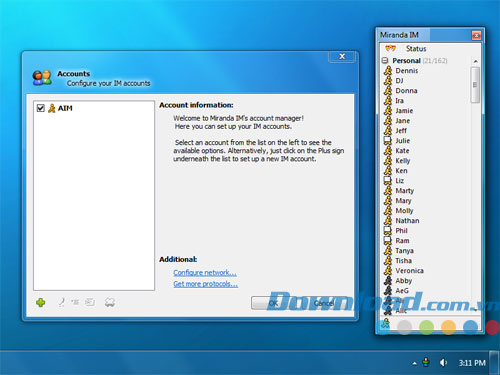Click the OK button in Accounts dialog
This screenshot has width=500, height=375.
[x=273, y=303]
